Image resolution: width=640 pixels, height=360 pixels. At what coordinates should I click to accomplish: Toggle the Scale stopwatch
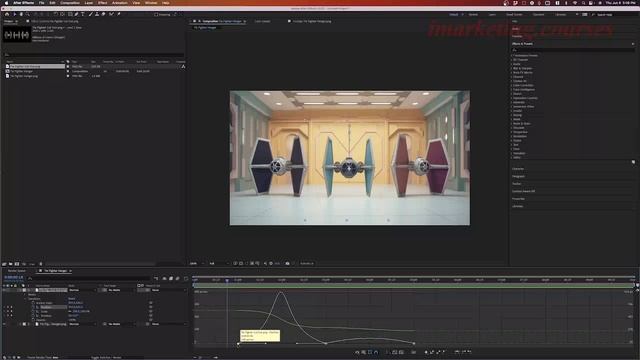33,311
